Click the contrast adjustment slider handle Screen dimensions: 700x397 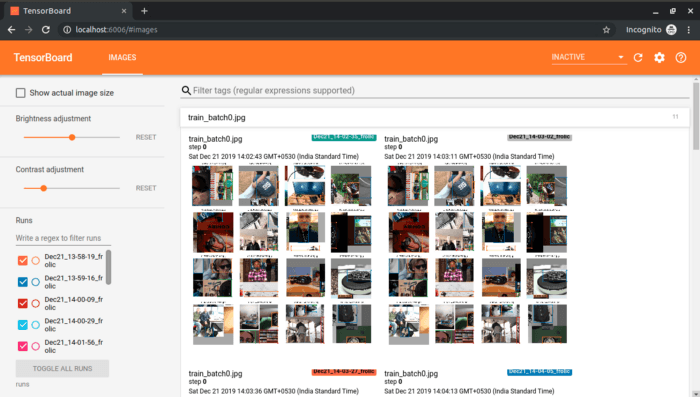click(43, 188)
